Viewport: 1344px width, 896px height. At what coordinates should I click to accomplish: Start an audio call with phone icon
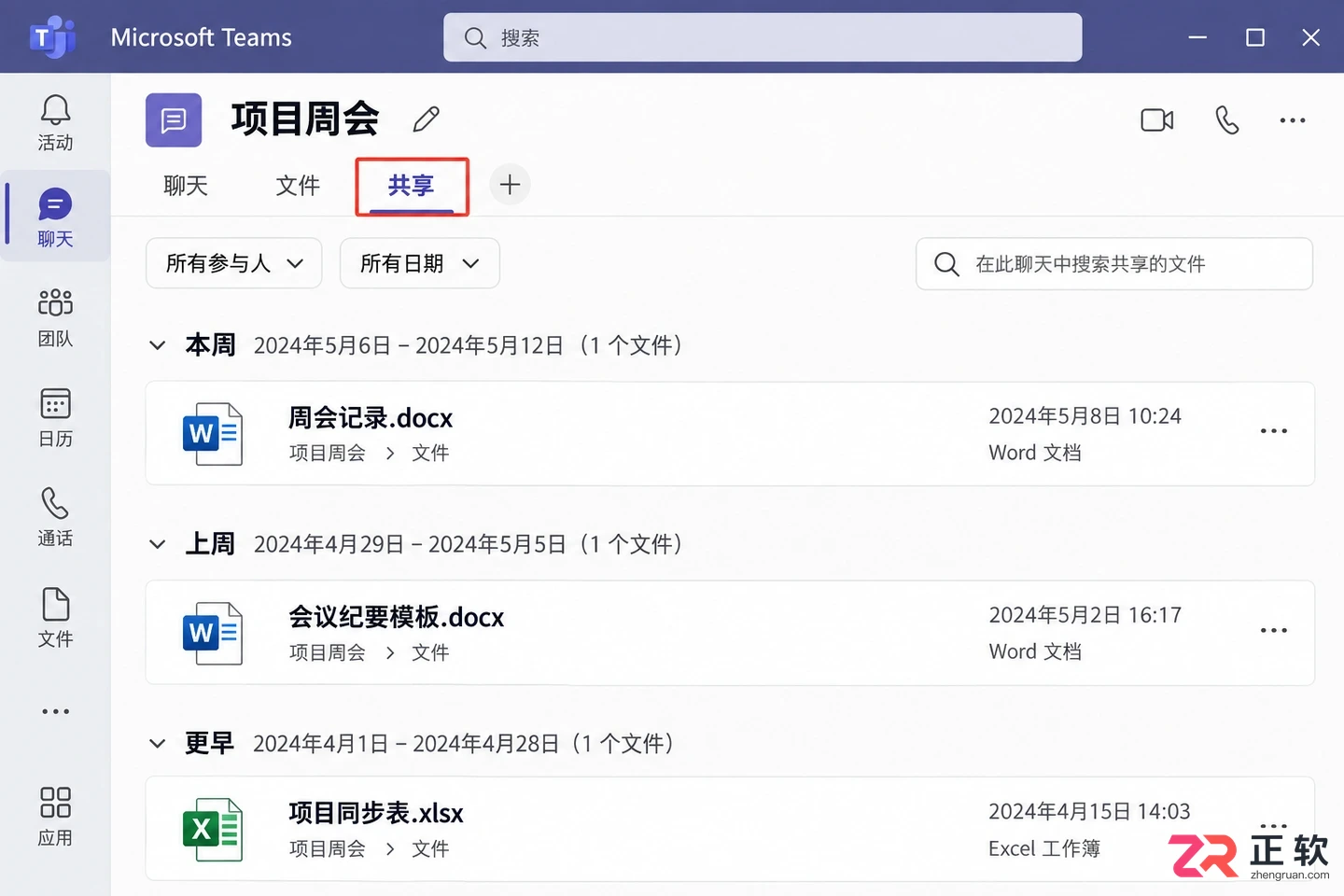coord(1227,119)
